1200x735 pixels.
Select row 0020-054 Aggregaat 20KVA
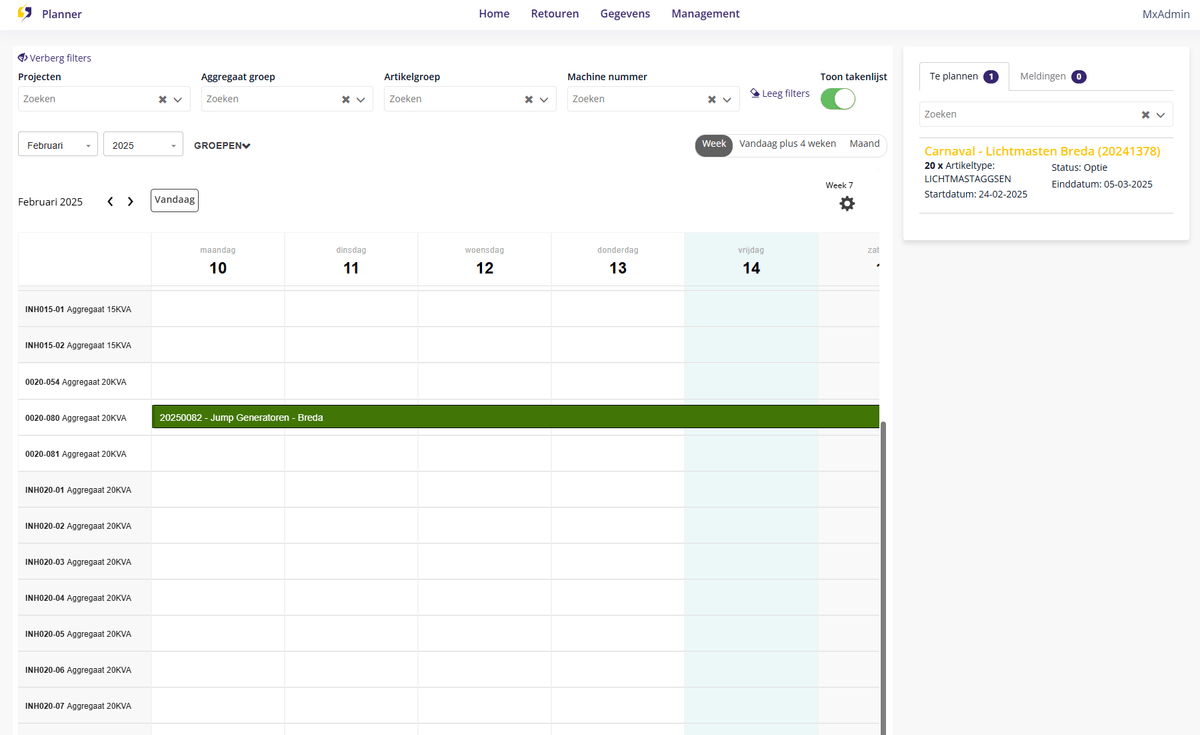(x=84, y=381)
